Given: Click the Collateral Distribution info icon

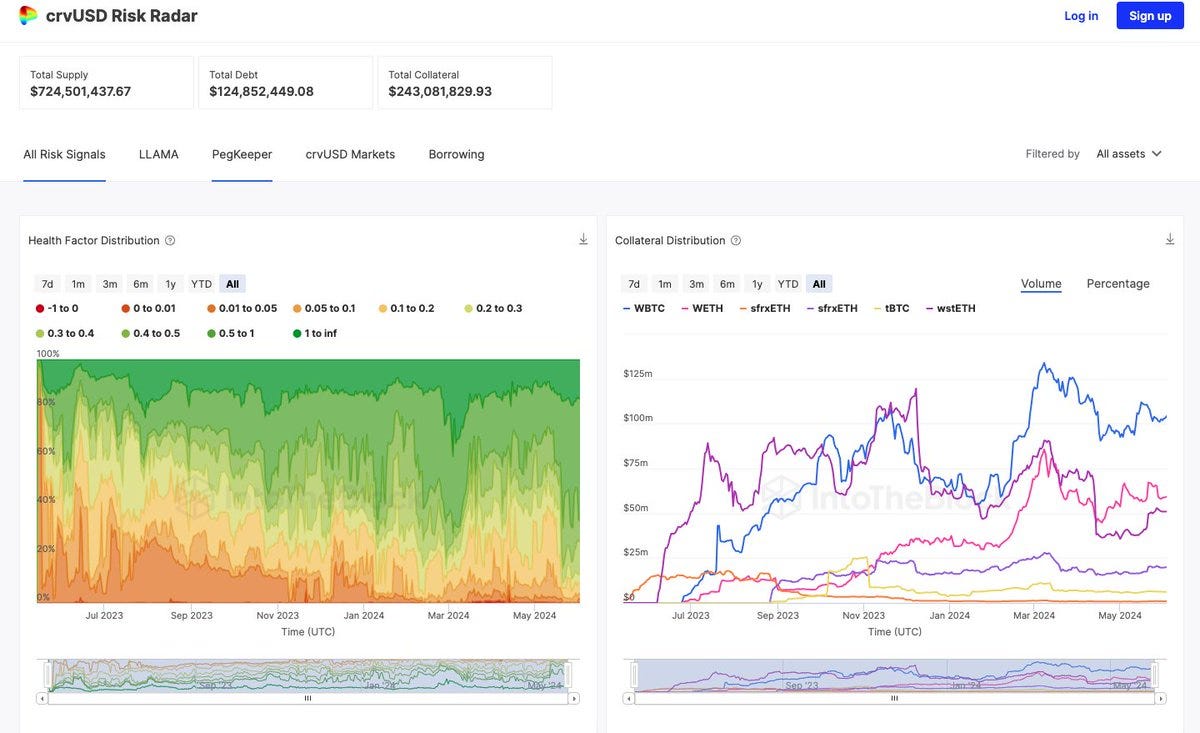Looking at the screenshot, I should (736, 241).
